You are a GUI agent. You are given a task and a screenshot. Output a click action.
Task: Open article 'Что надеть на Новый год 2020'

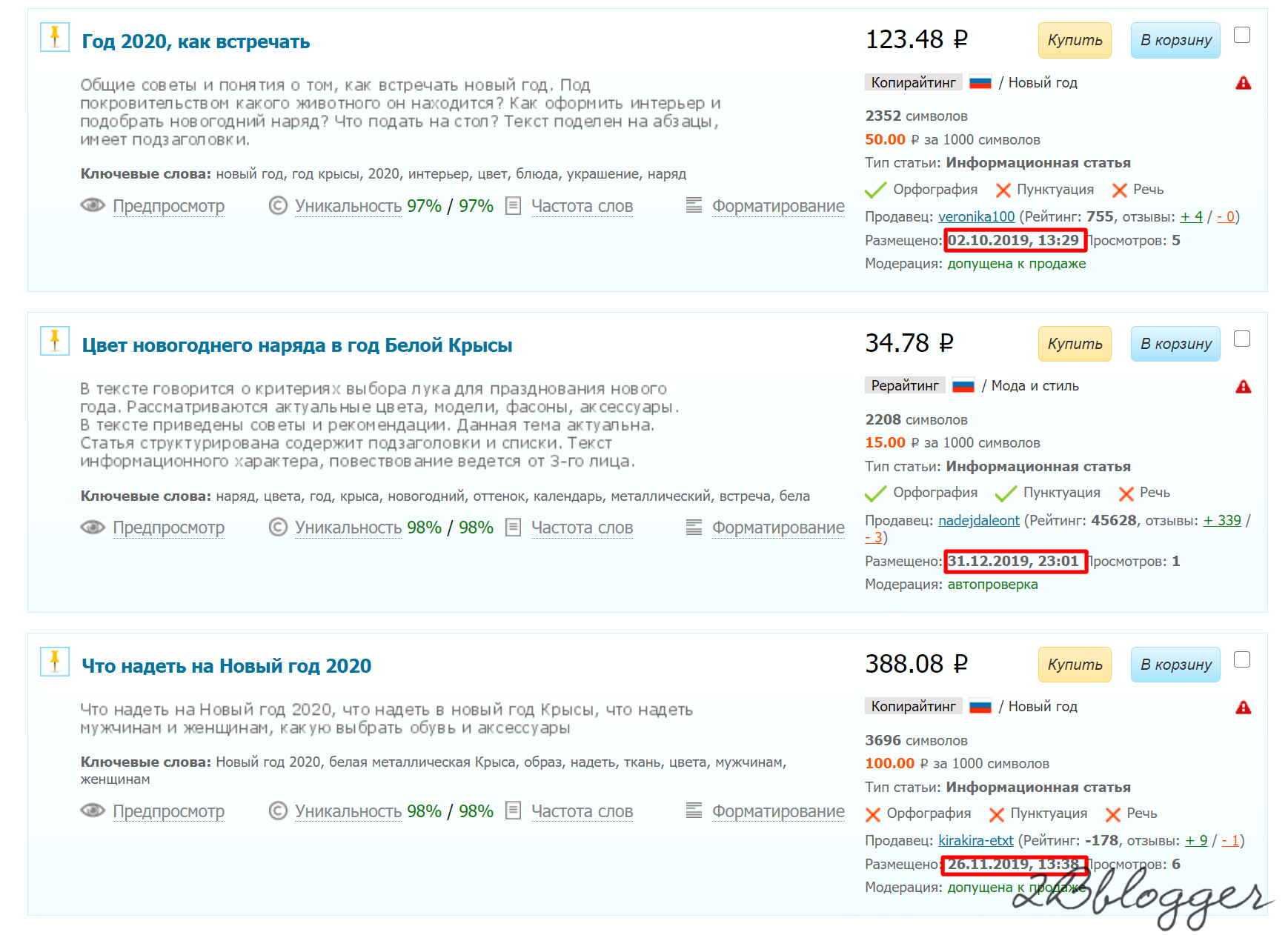click(x=226, y=666)
